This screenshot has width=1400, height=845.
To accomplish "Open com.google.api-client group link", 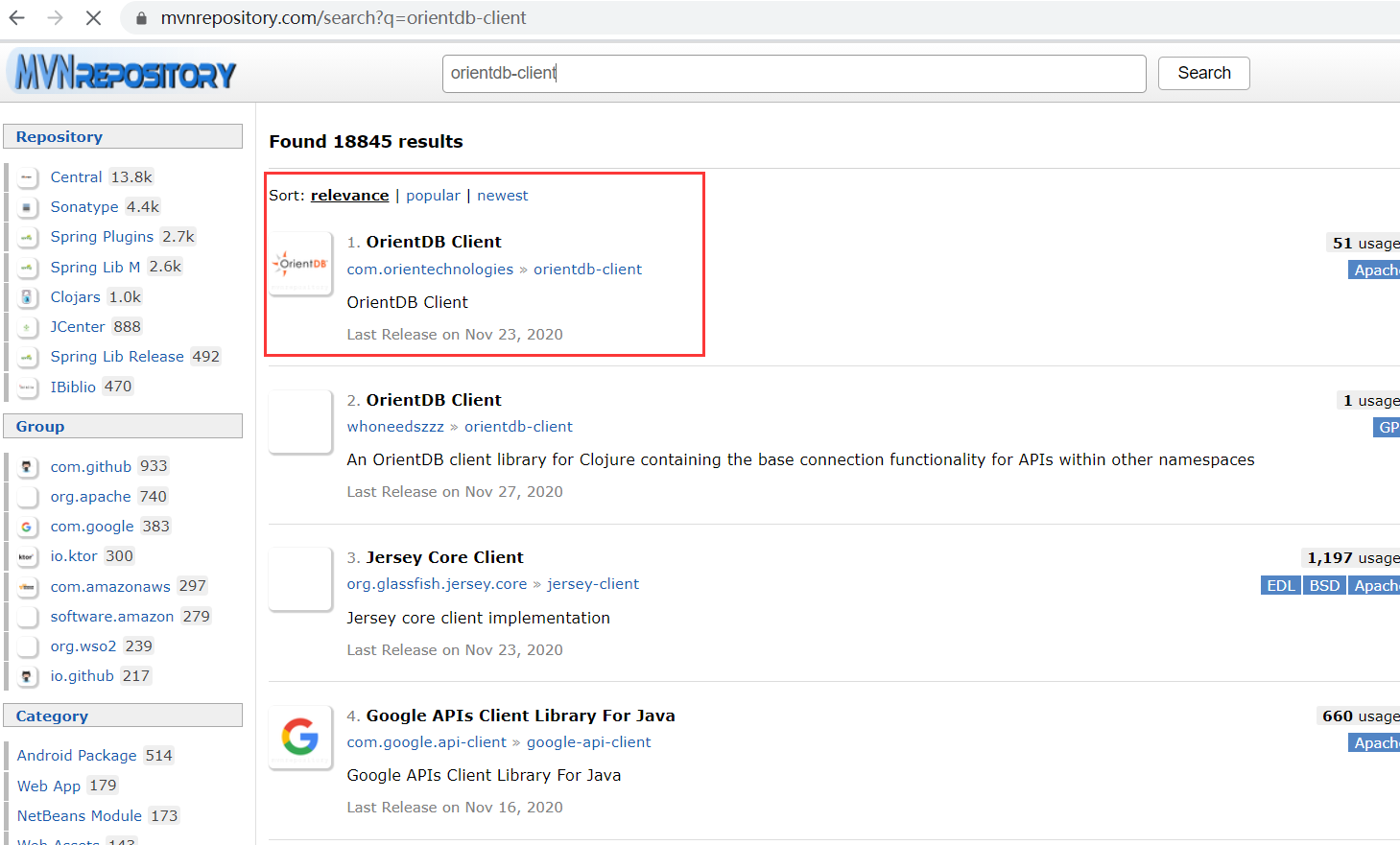I will pos(426,742).
